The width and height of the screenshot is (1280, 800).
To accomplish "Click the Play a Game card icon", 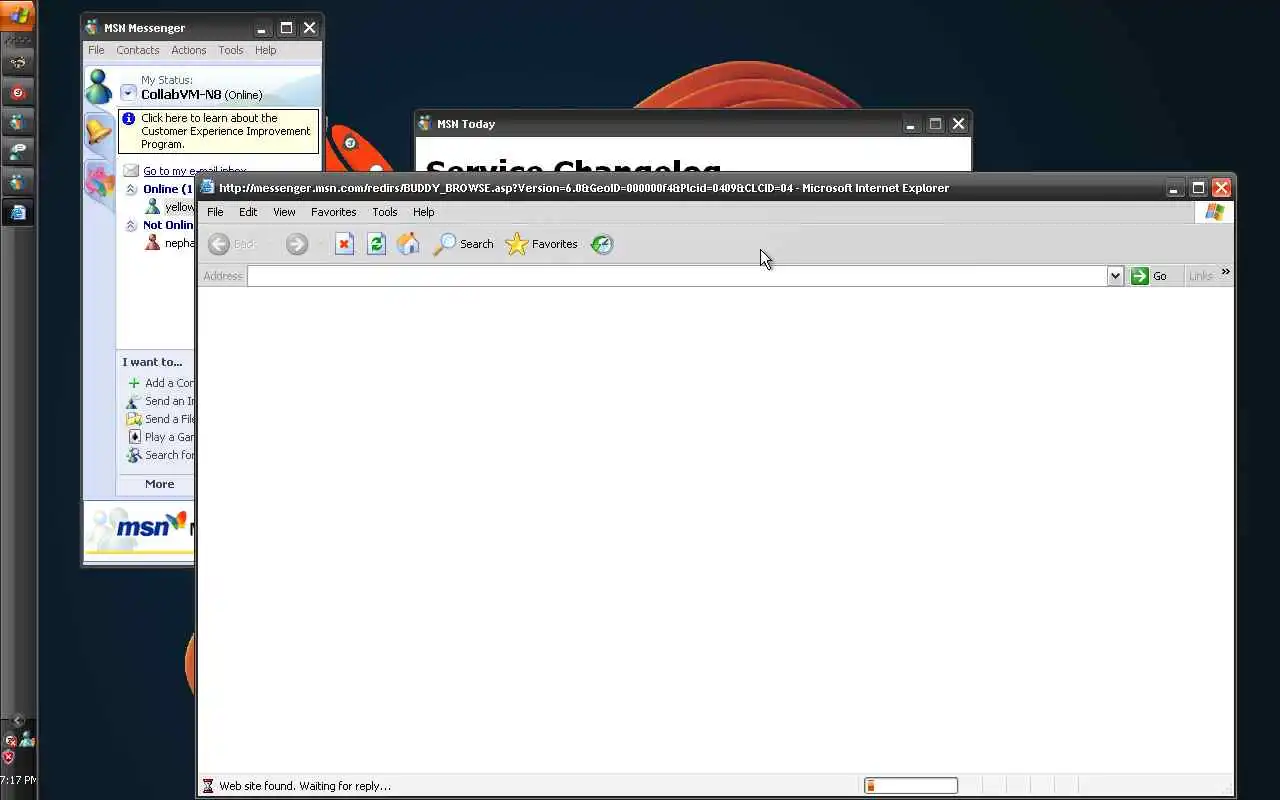I will pyautogui.click(x=134, y=437).
